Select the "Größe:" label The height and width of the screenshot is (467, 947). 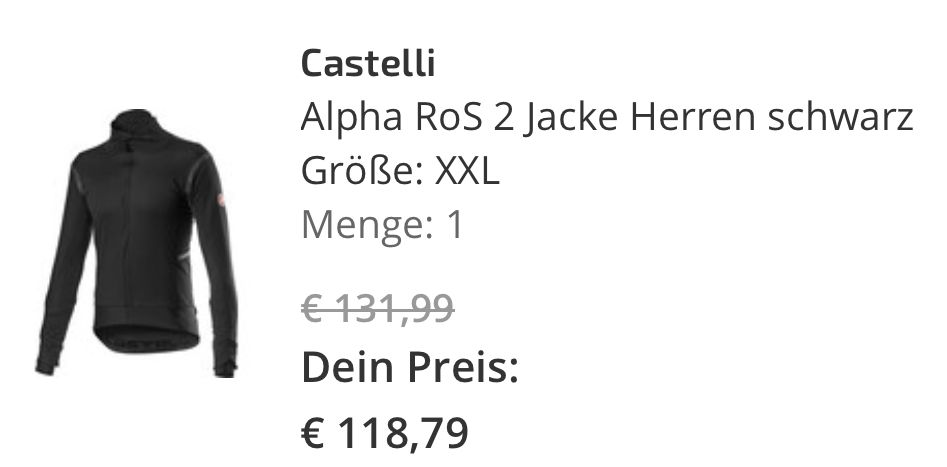pos(361,172)
